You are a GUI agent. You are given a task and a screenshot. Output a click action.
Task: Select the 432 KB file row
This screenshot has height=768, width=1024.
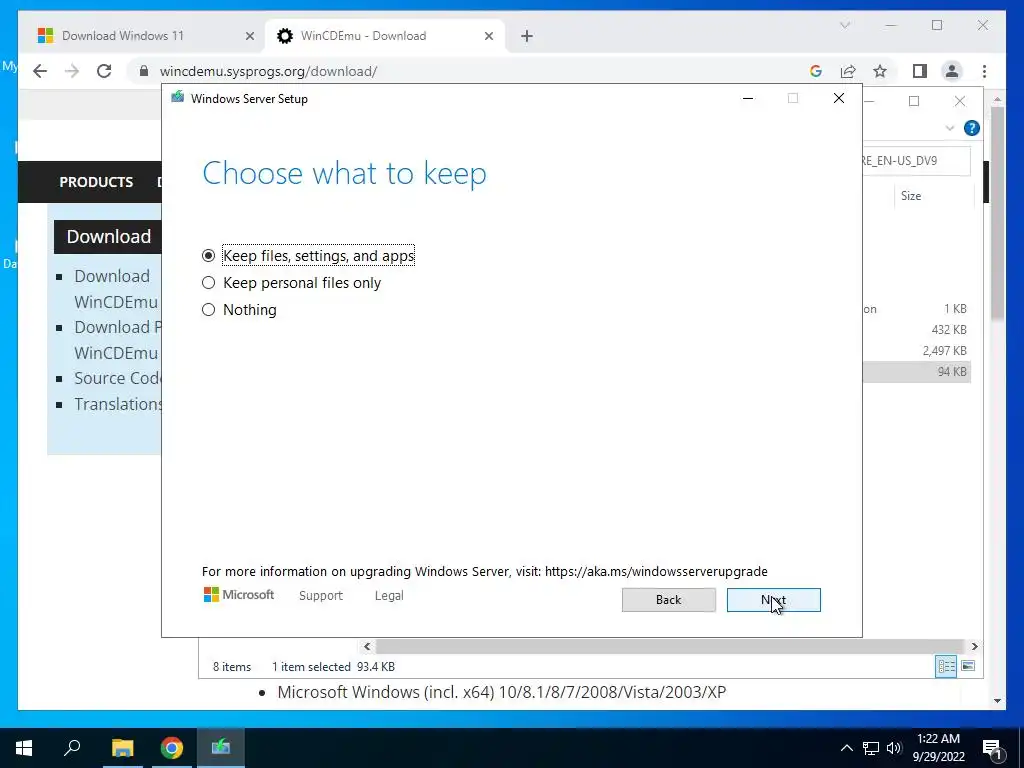point(916,330)
